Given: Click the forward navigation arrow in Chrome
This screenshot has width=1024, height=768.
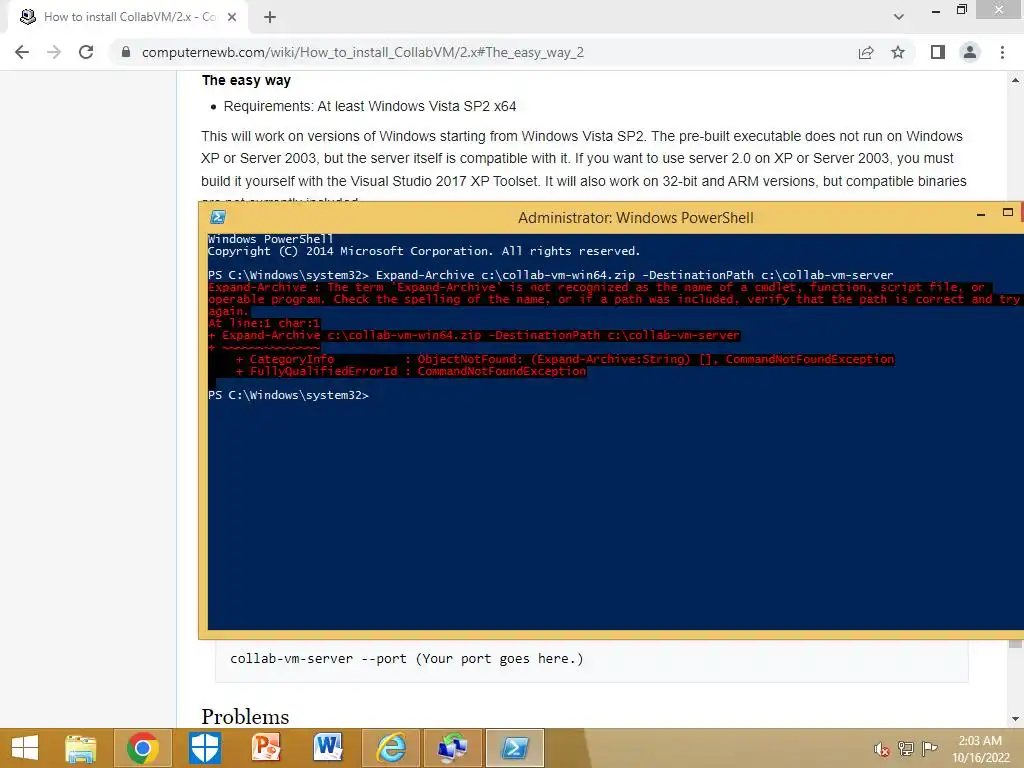Looking at the screenshot, I should 54,52.
